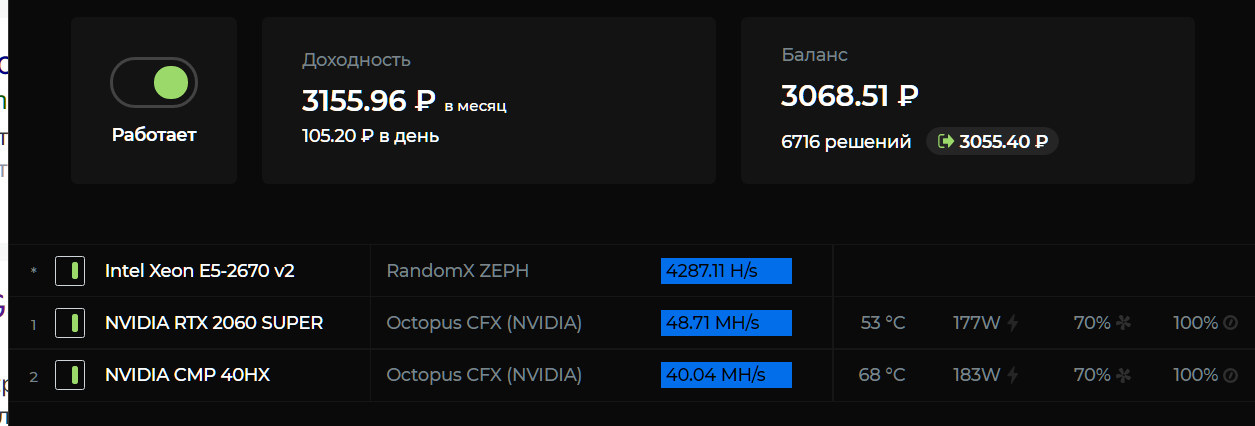
Task: Click the load gauge icon for RTX 2060 SUPER
Action: 1231,323
